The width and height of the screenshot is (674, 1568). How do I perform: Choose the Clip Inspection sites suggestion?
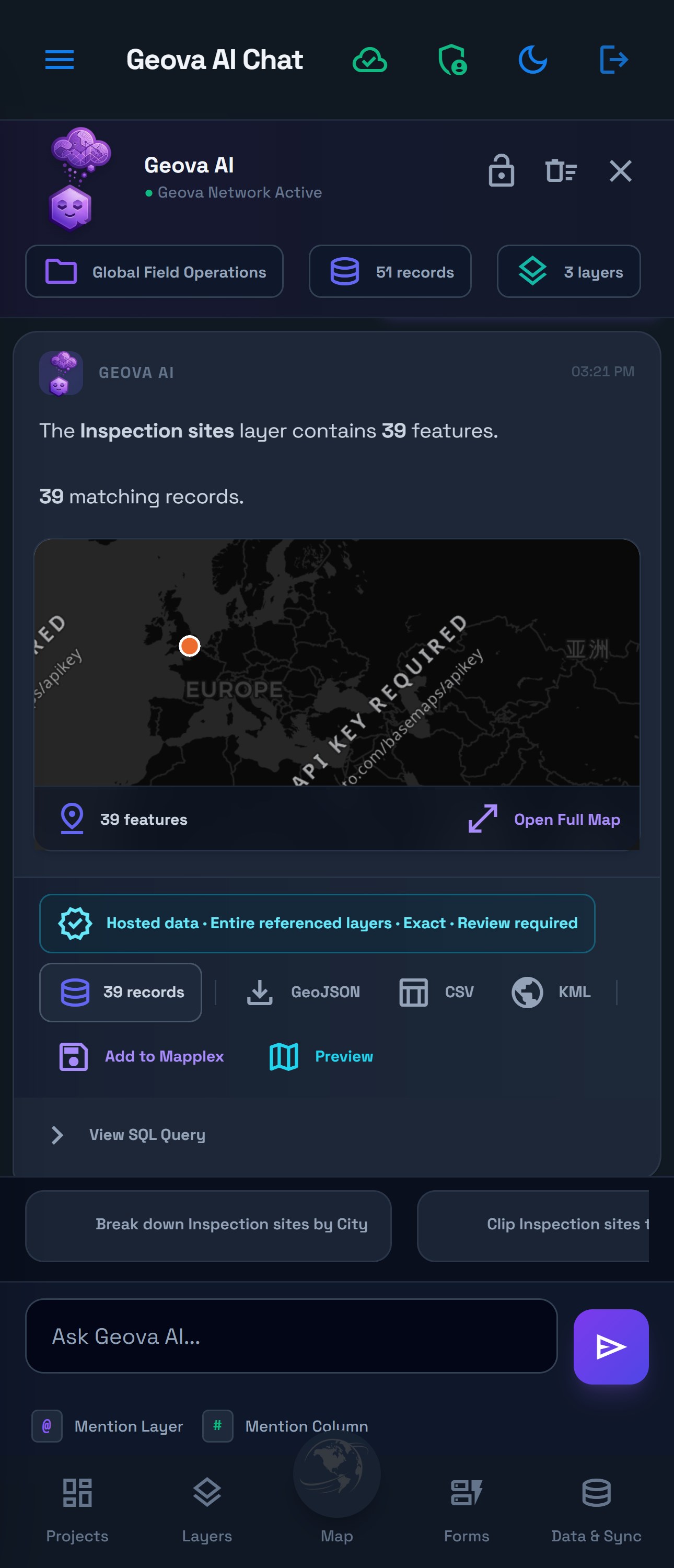[533, 1225]
